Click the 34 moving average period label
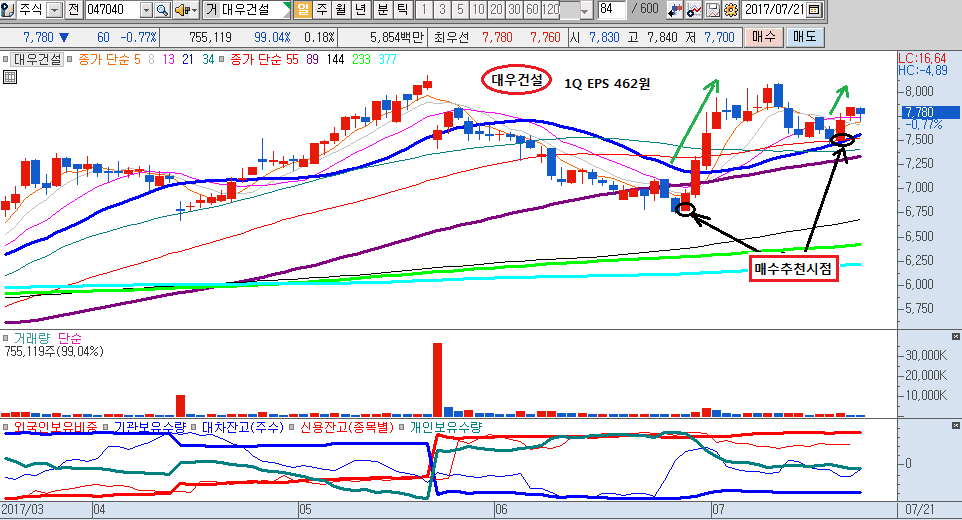 pyautogui.click(x=208, y=59)
